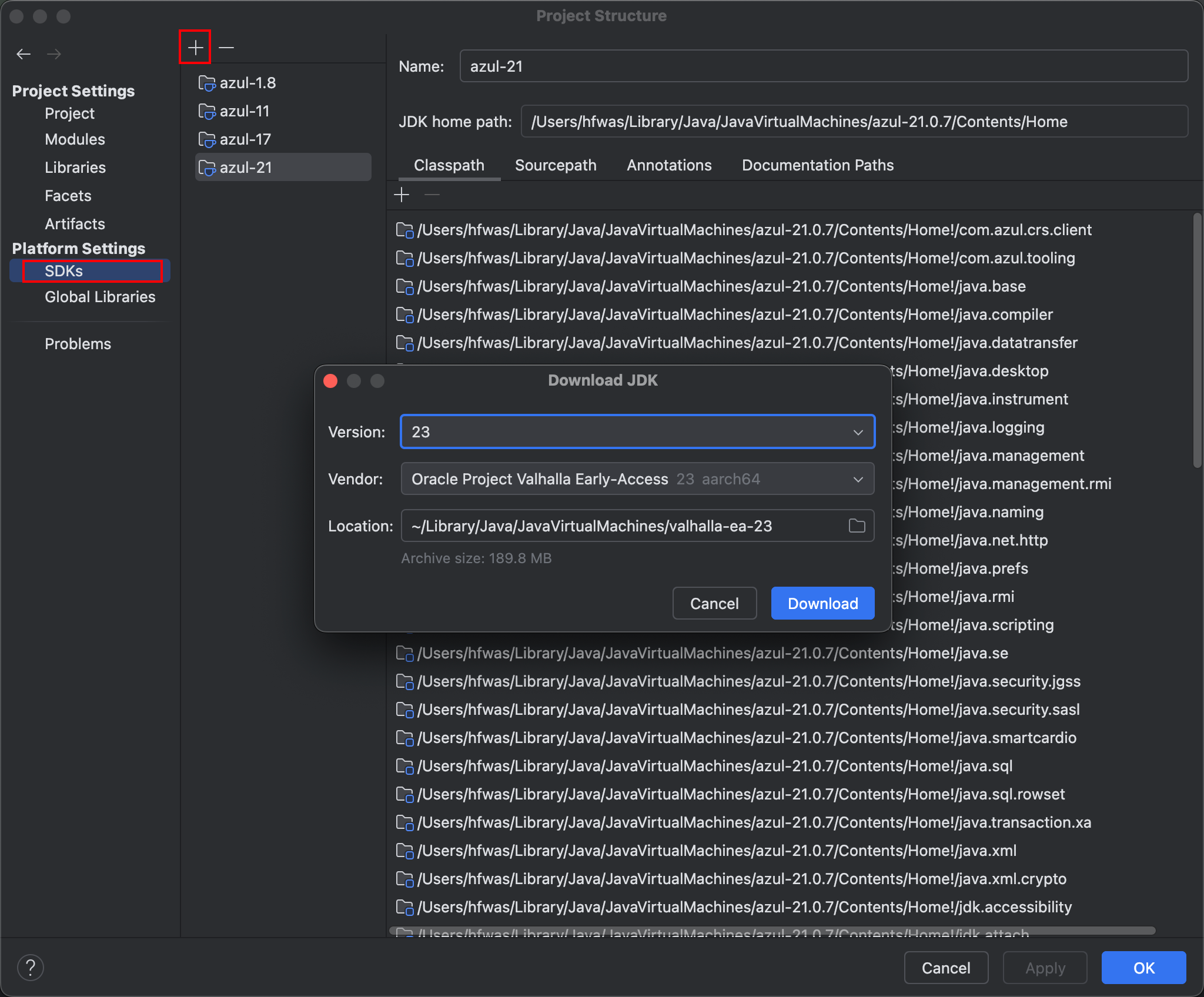Open the Documentation Paths tab
This screenshot has width=1204, height=997.
coord(817,165)
